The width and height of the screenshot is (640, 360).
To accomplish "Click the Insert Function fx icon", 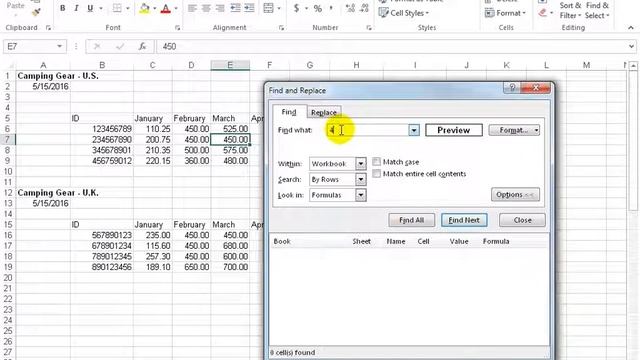I will click(142, 47).
